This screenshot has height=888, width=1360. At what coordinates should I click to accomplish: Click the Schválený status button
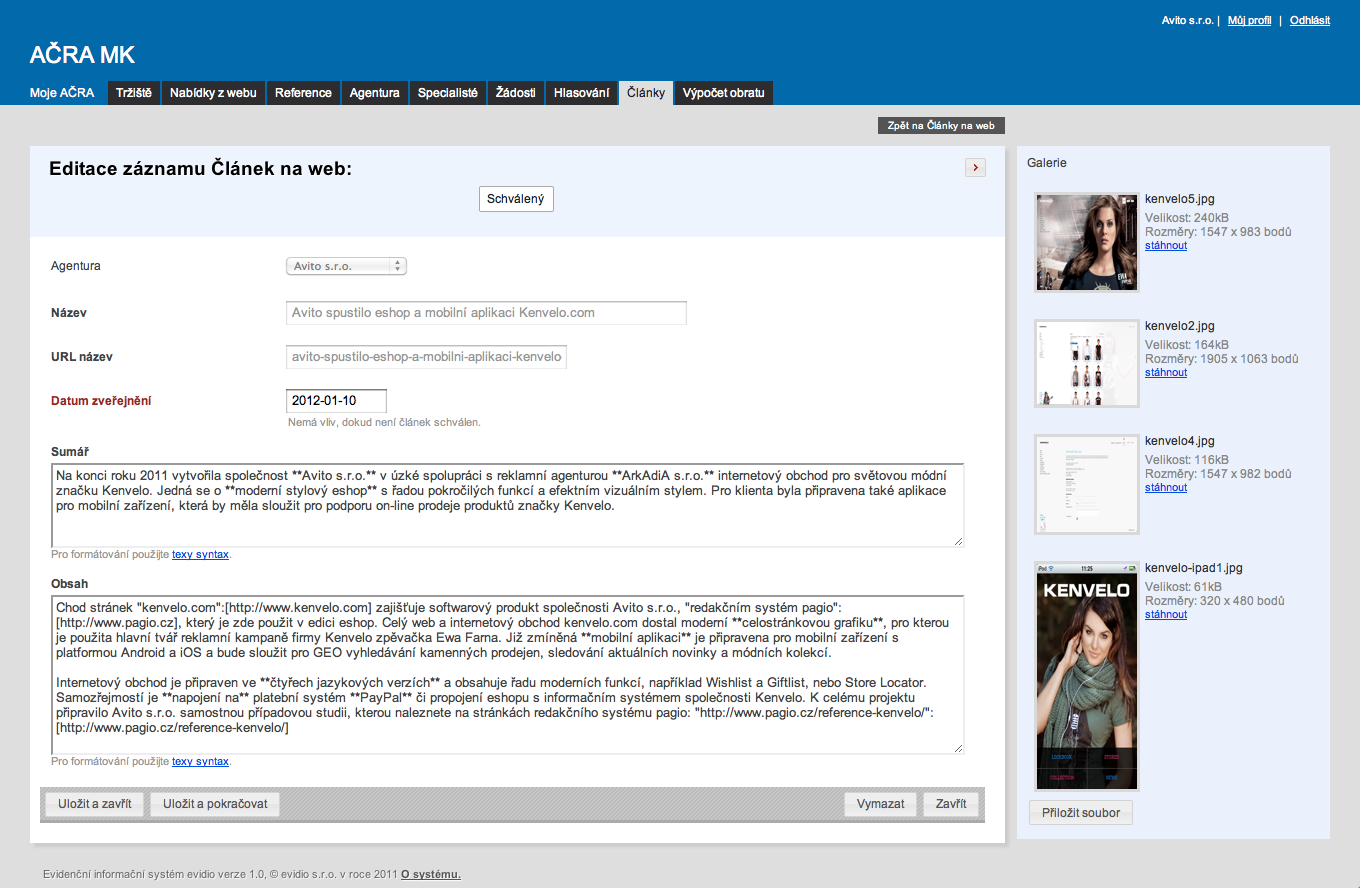516,199
